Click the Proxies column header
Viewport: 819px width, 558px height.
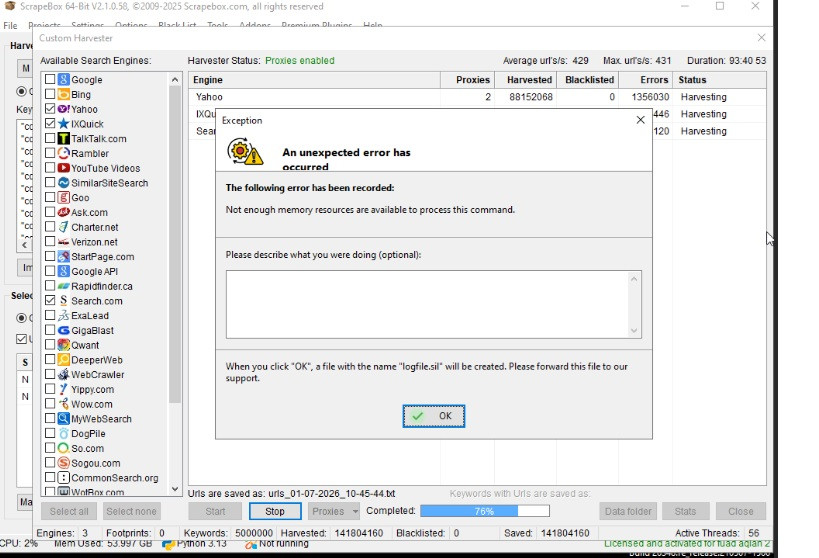point(467,80)
